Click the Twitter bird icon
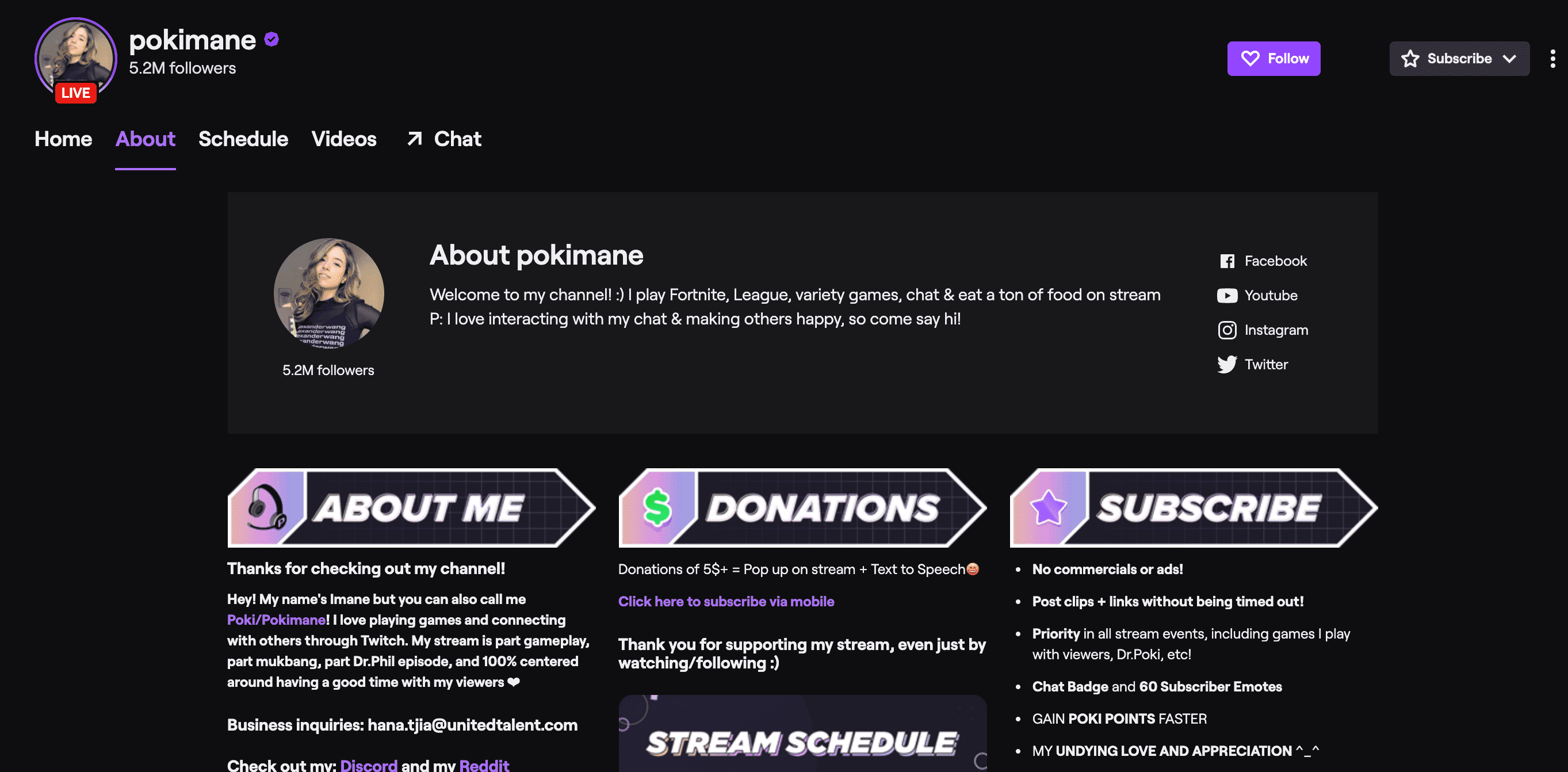Image resolution: width=1568 pixels, height=772 pixels. pyautogui.click(x=1226, y=365)
